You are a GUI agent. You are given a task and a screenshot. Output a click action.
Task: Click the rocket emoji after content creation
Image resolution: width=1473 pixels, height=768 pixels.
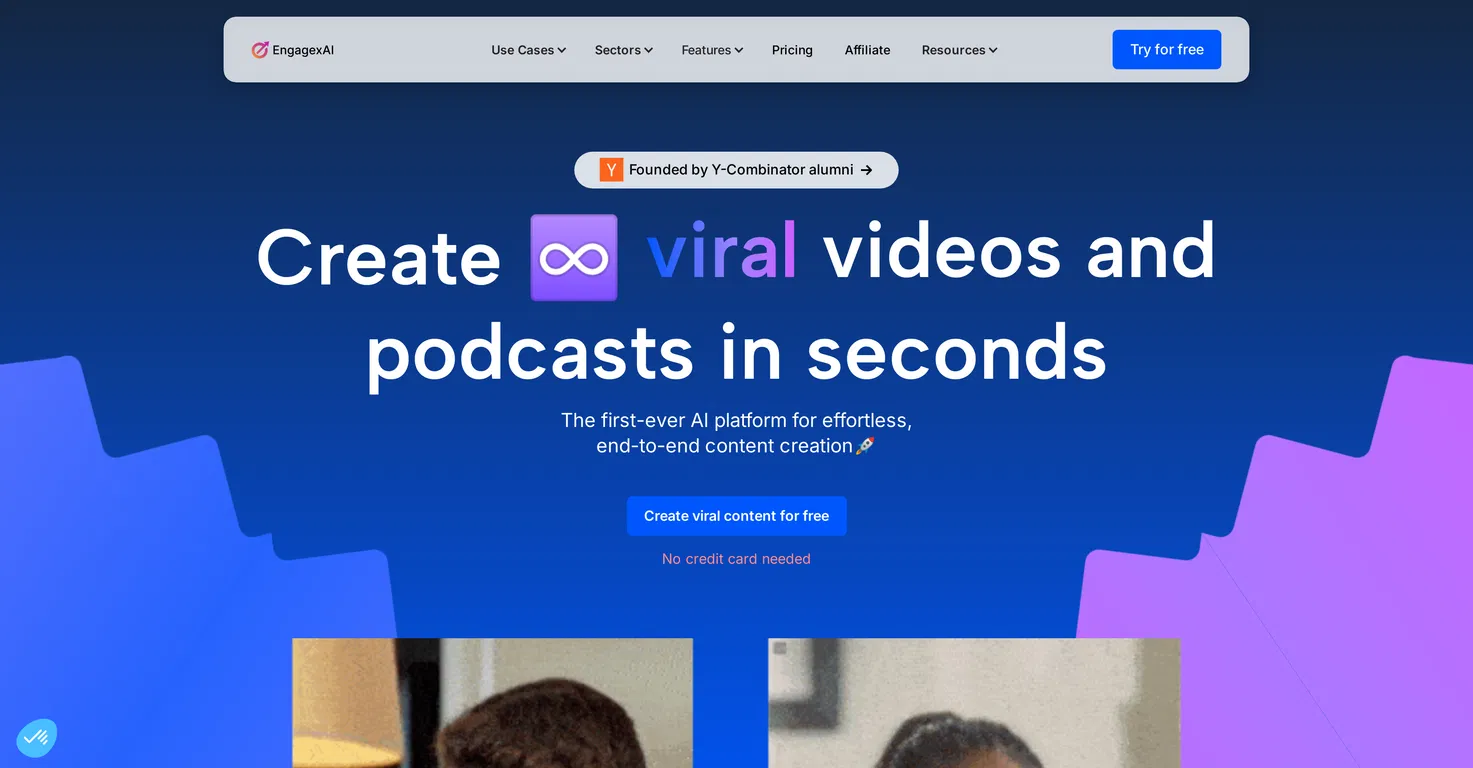pos(866,446)
